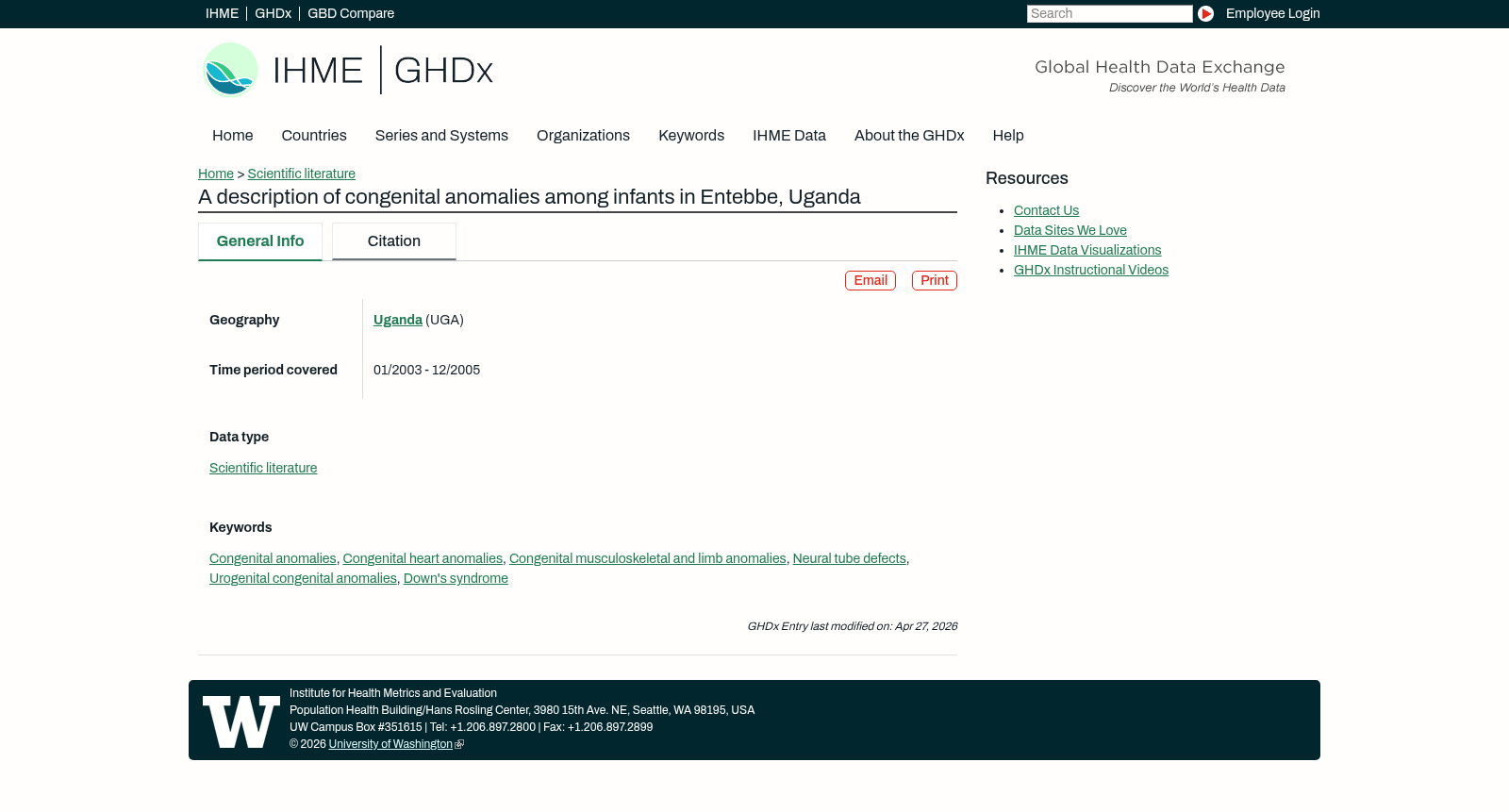The image size is (1509, 812).
Task: Click Institute for Health Metrics and Evaluation text
Action: tap(393, 693)
